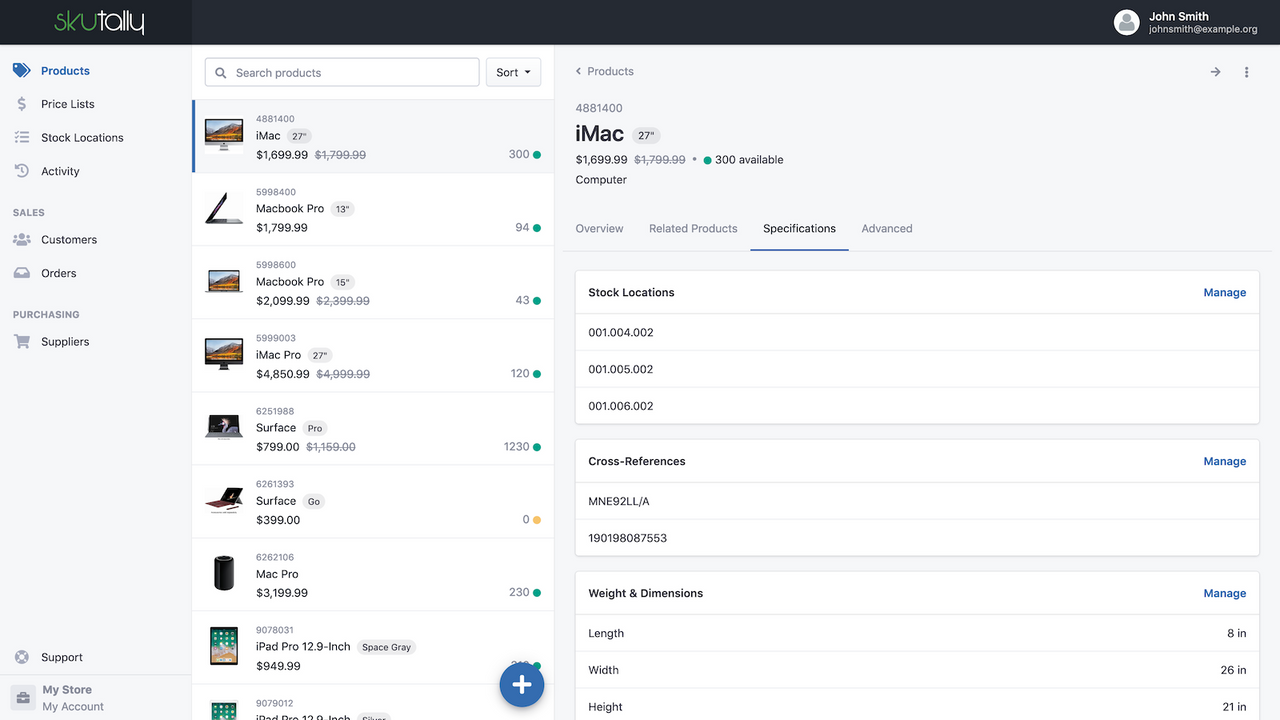The width and height of the screenshot is (1280, 720).
Task: Click the Width 26 in row
Action: coord(917,670)
